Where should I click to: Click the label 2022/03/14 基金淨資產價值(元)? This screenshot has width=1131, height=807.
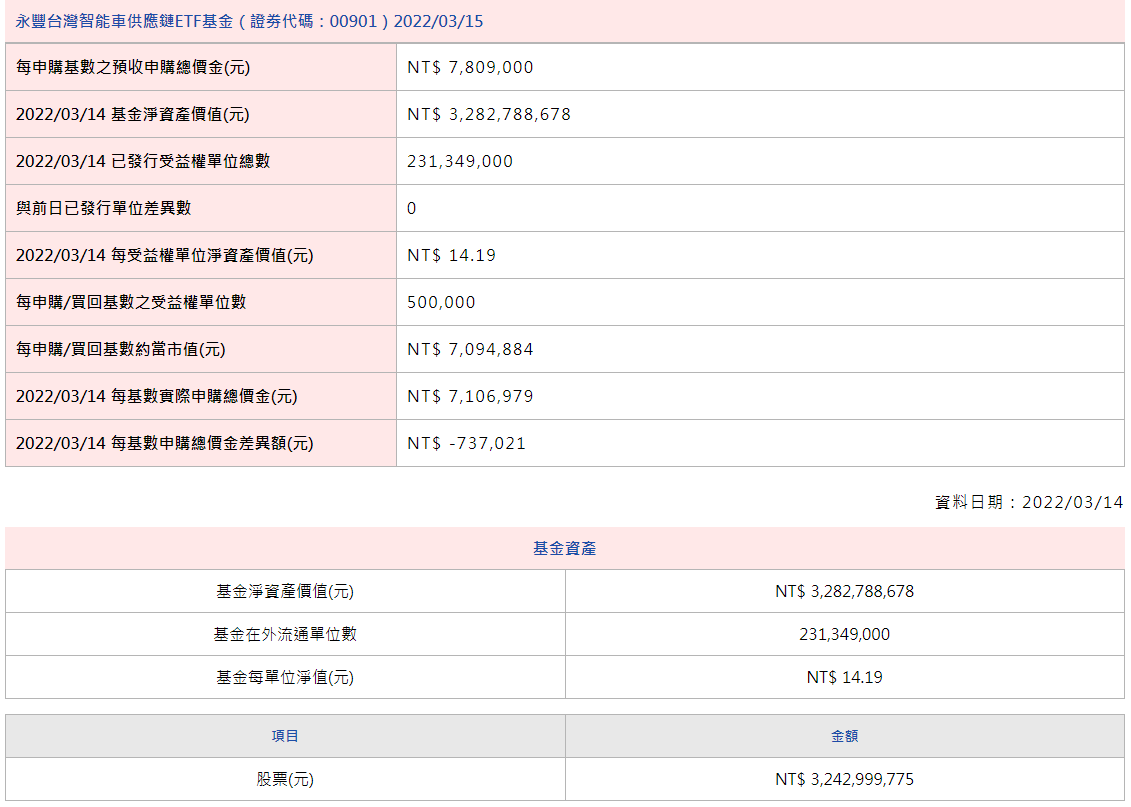point(133,115)
